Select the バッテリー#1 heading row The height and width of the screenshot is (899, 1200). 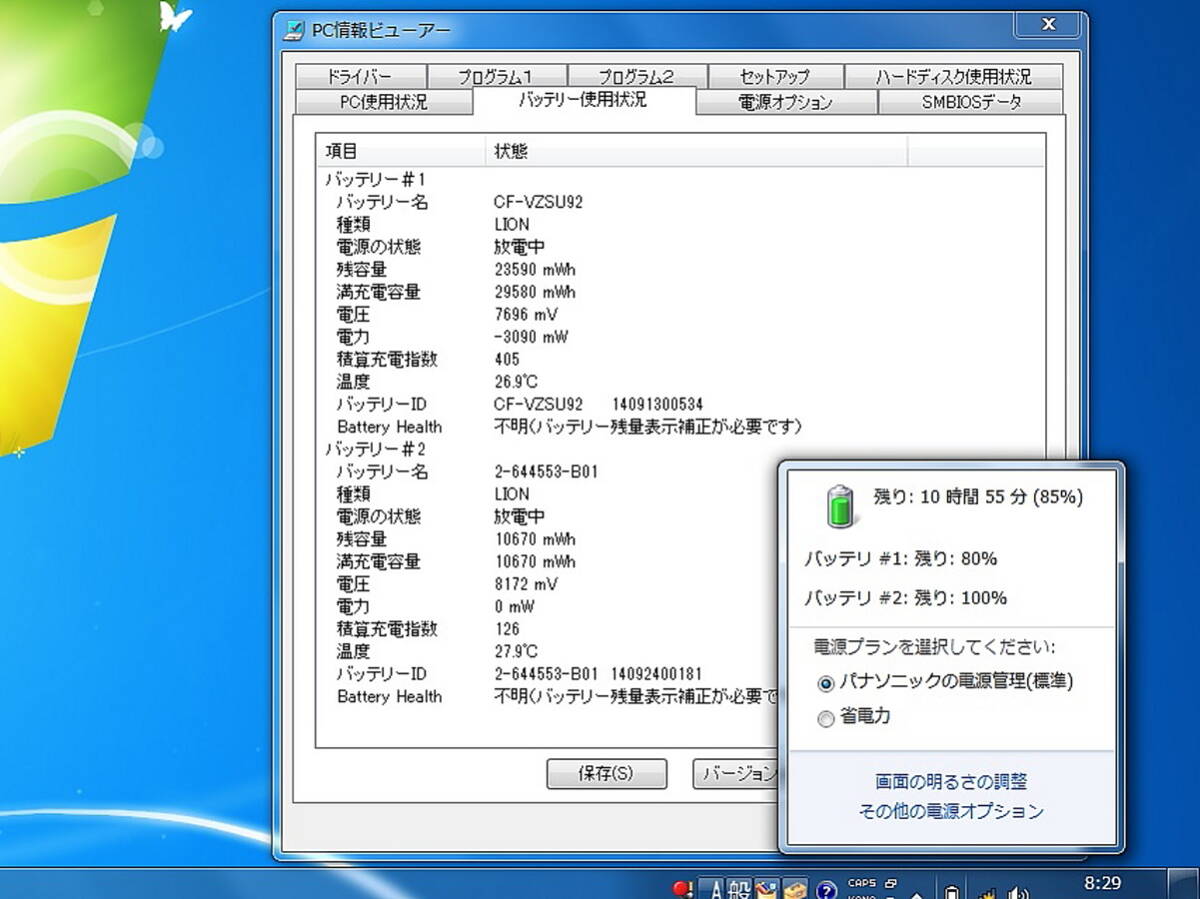pyautogui.click(x=376, y=180)
